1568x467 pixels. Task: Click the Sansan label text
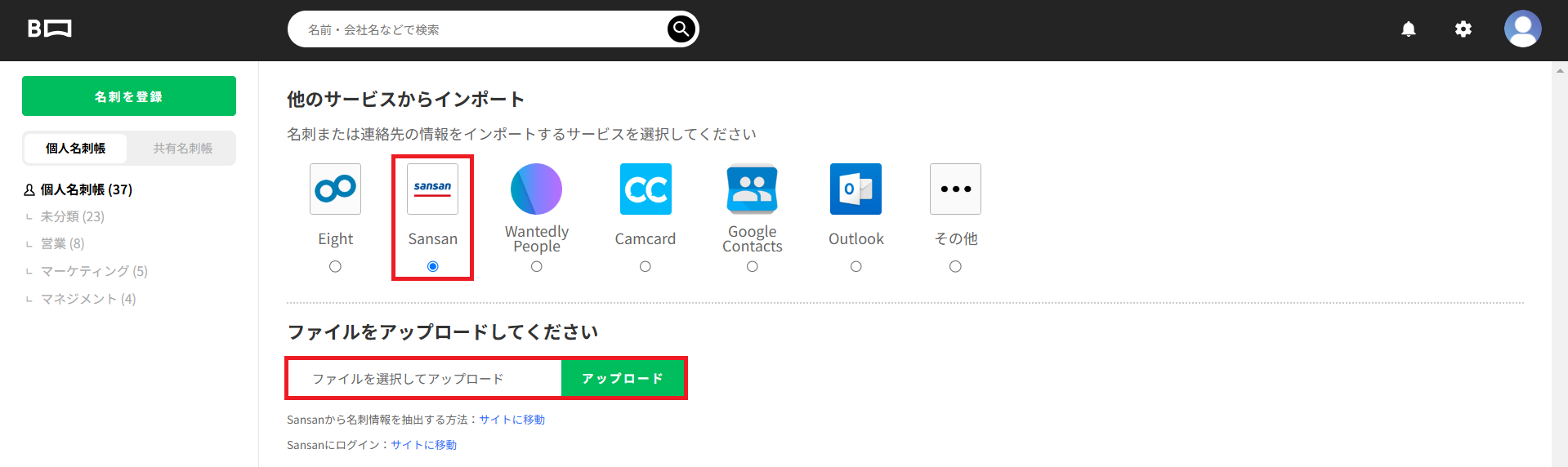click(x=433, y=239)
